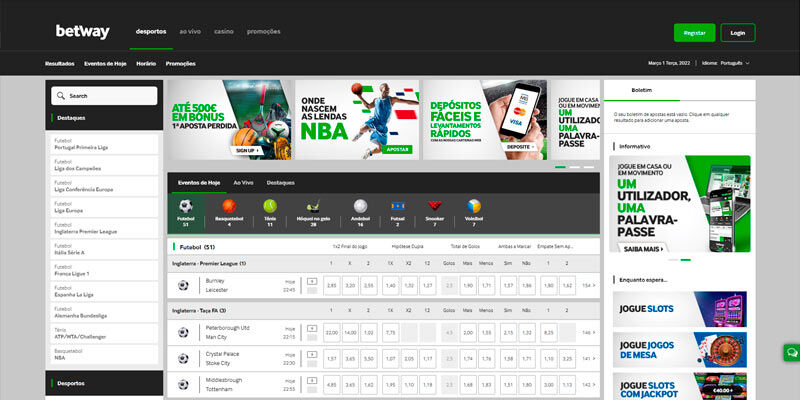
Task: Open the ao vivo top menu
Action: pos(190,32)
